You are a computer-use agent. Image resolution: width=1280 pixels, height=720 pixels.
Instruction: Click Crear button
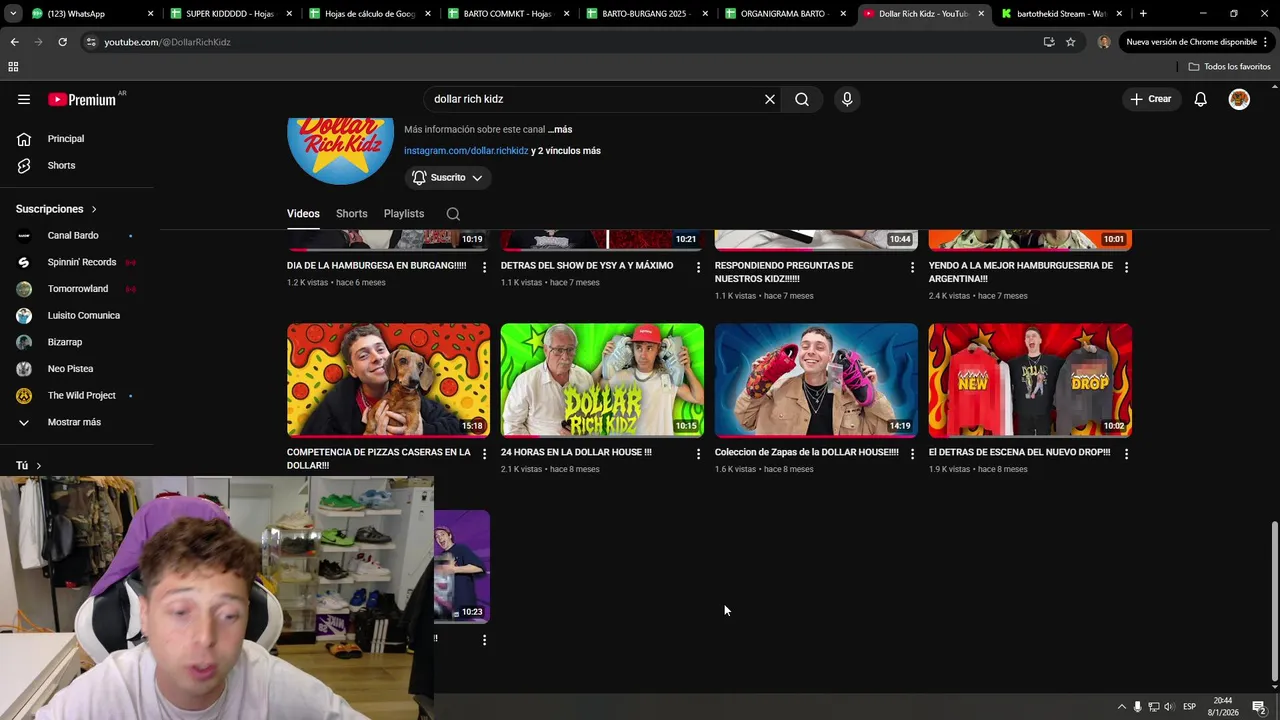[1150, 99]
